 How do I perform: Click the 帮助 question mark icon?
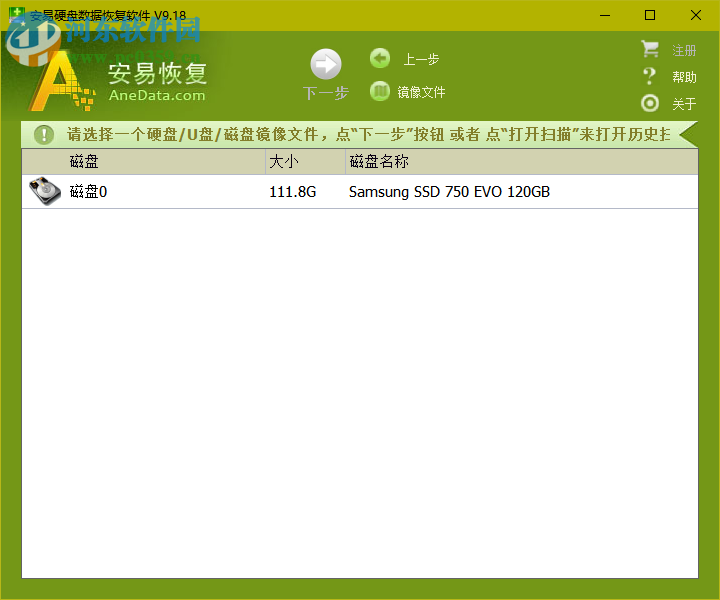coord(649,76)
